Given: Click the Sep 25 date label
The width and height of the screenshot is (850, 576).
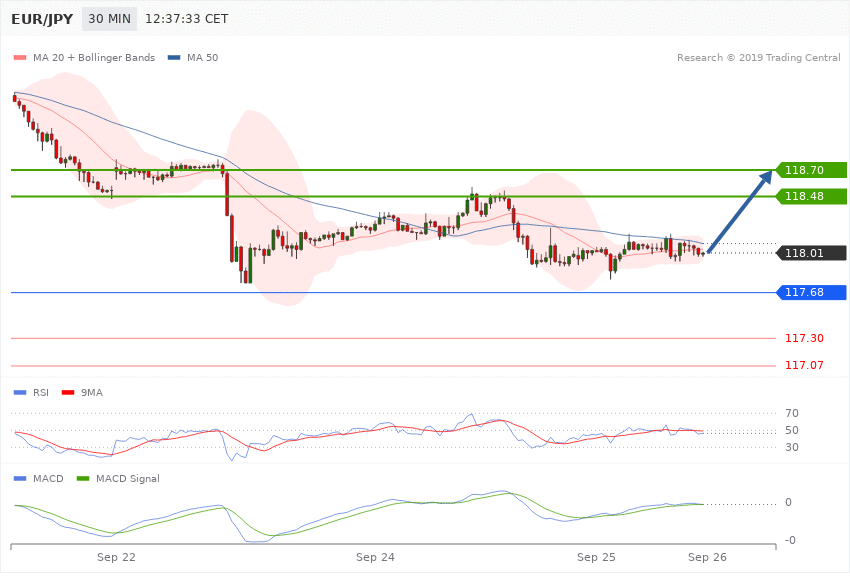Looking at the screenshot, I should click(x=596, y=557).
